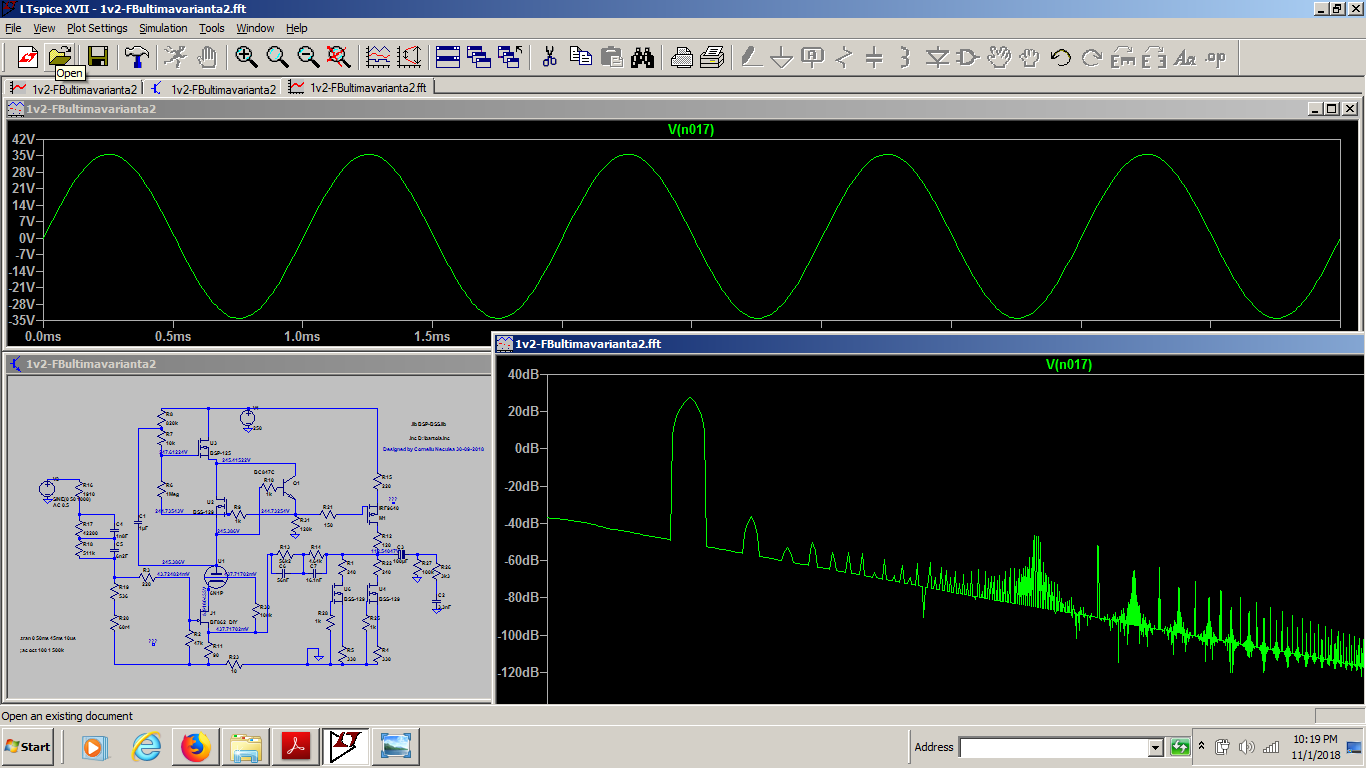Open the Windows Start button
The height and width of the screenshot is (768, 1366).
click(x=28, y=747)
